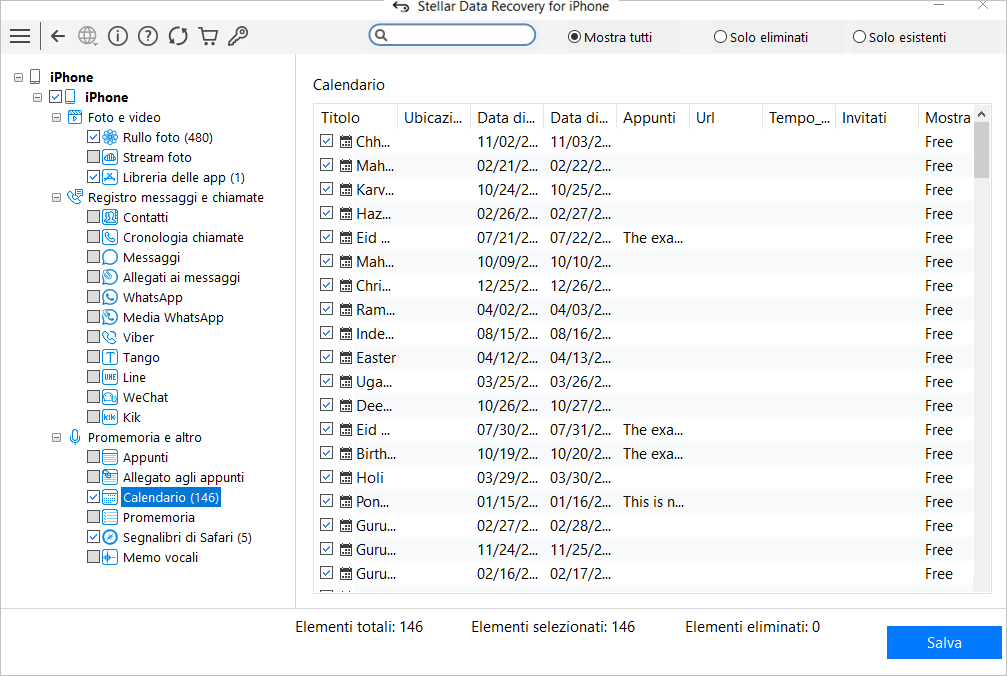This screenshot has width=1007, height=676.
Task: Click the refresh update icon
Action: tap(178, 36)
